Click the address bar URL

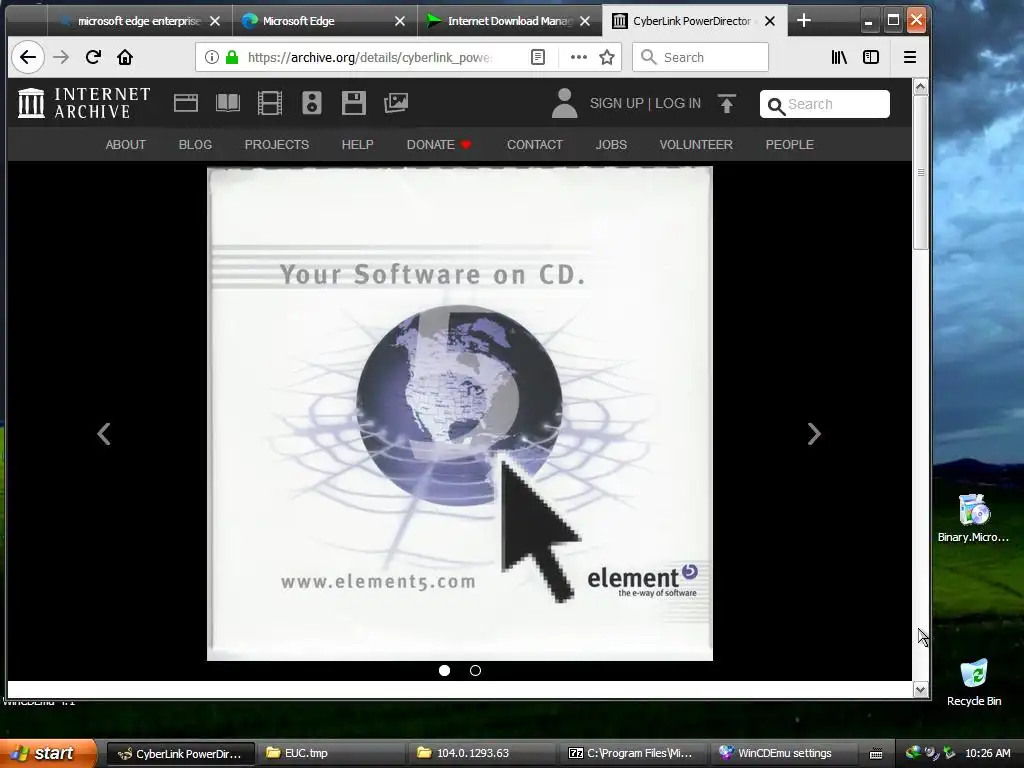click(370, 57)
